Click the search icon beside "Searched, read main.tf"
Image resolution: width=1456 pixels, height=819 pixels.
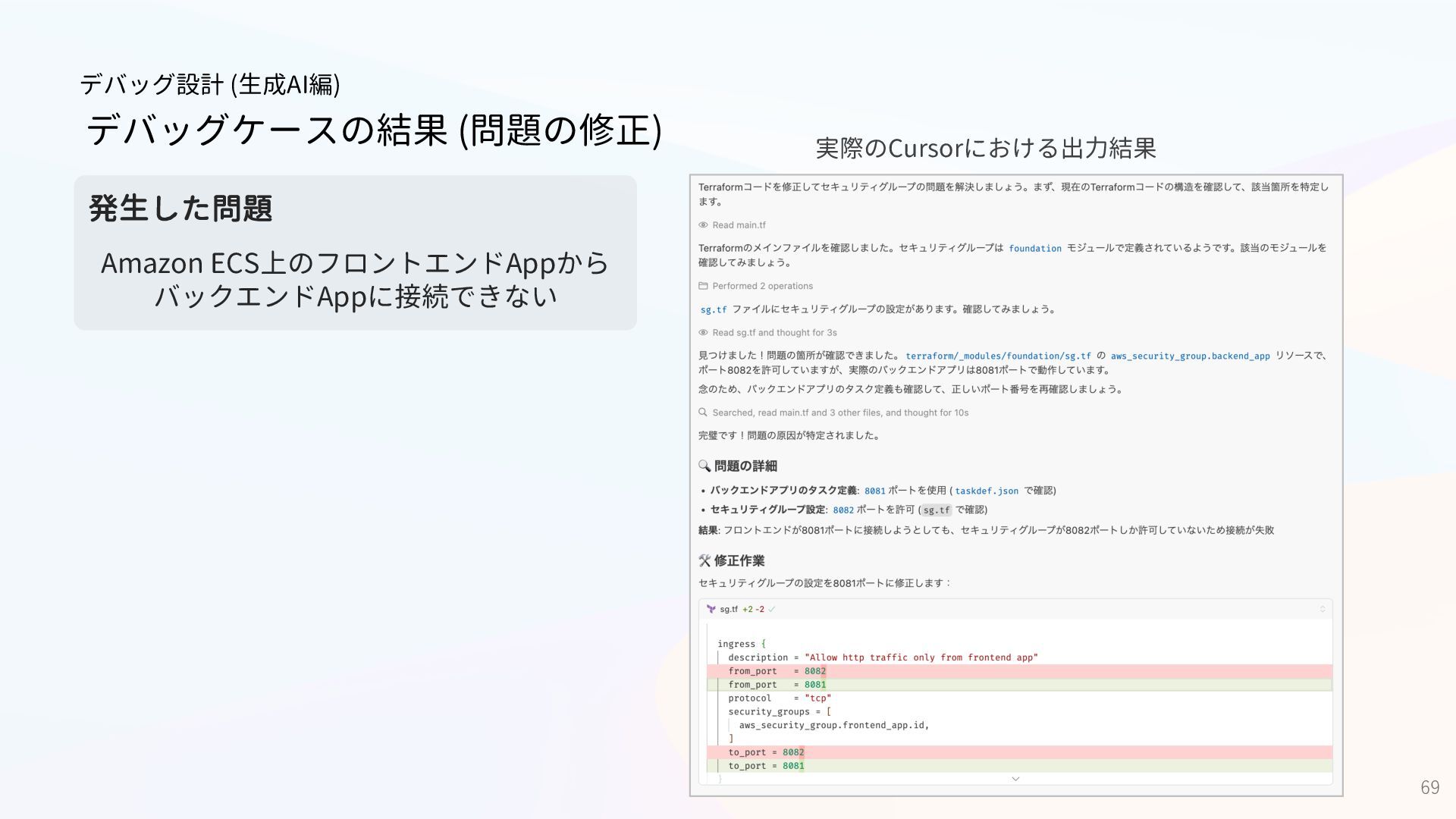pyautogui.click(x=703, y=413)
